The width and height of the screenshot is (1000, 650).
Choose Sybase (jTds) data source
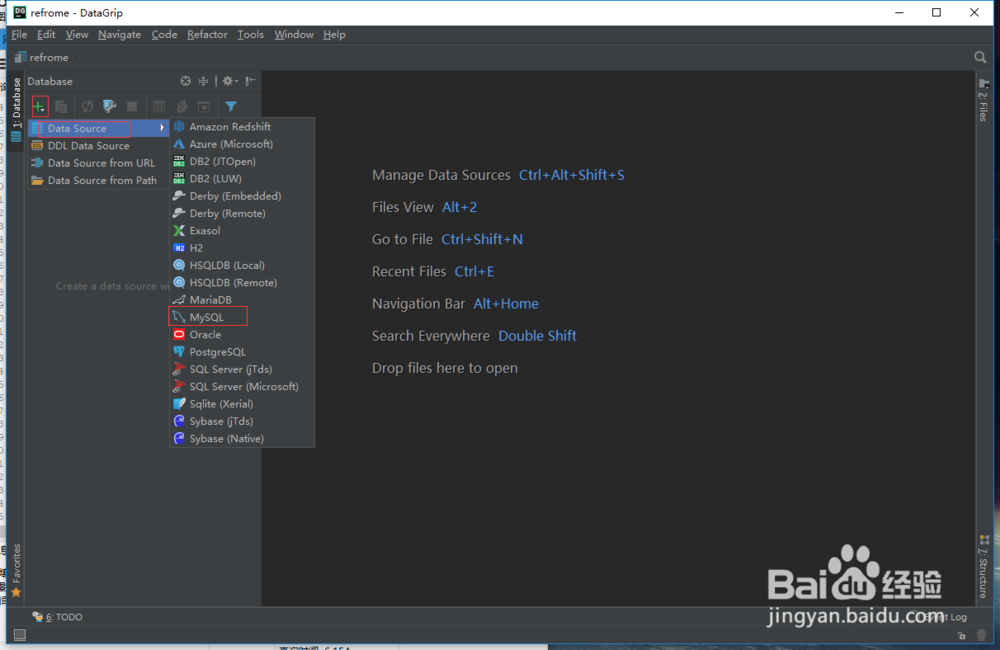[x=242, y=420]
